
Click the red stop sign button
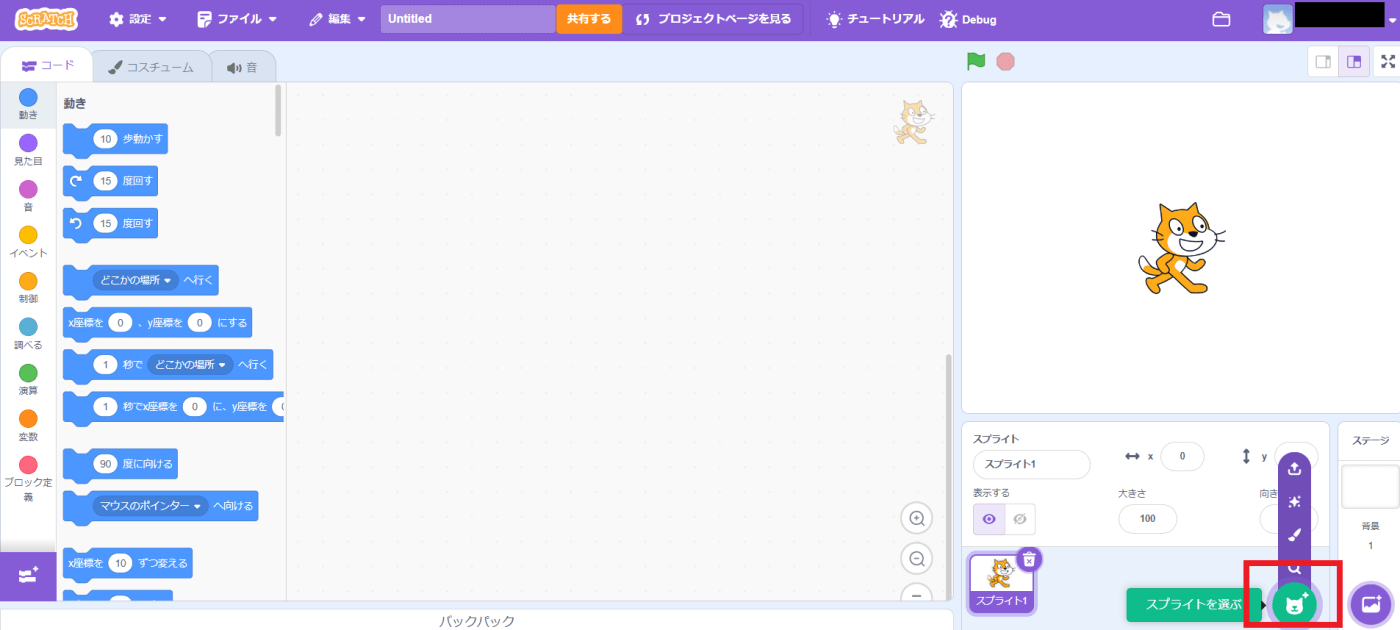point(1005,61)
